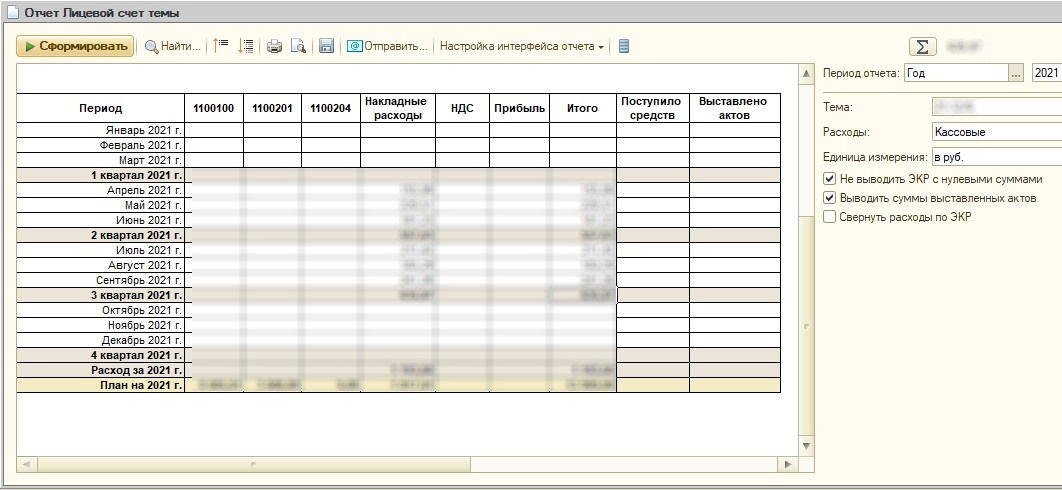The height and width of the screenshot is (490, 1062).
Task: Save the report with the floppy disk icon
Action: [326, 46]
